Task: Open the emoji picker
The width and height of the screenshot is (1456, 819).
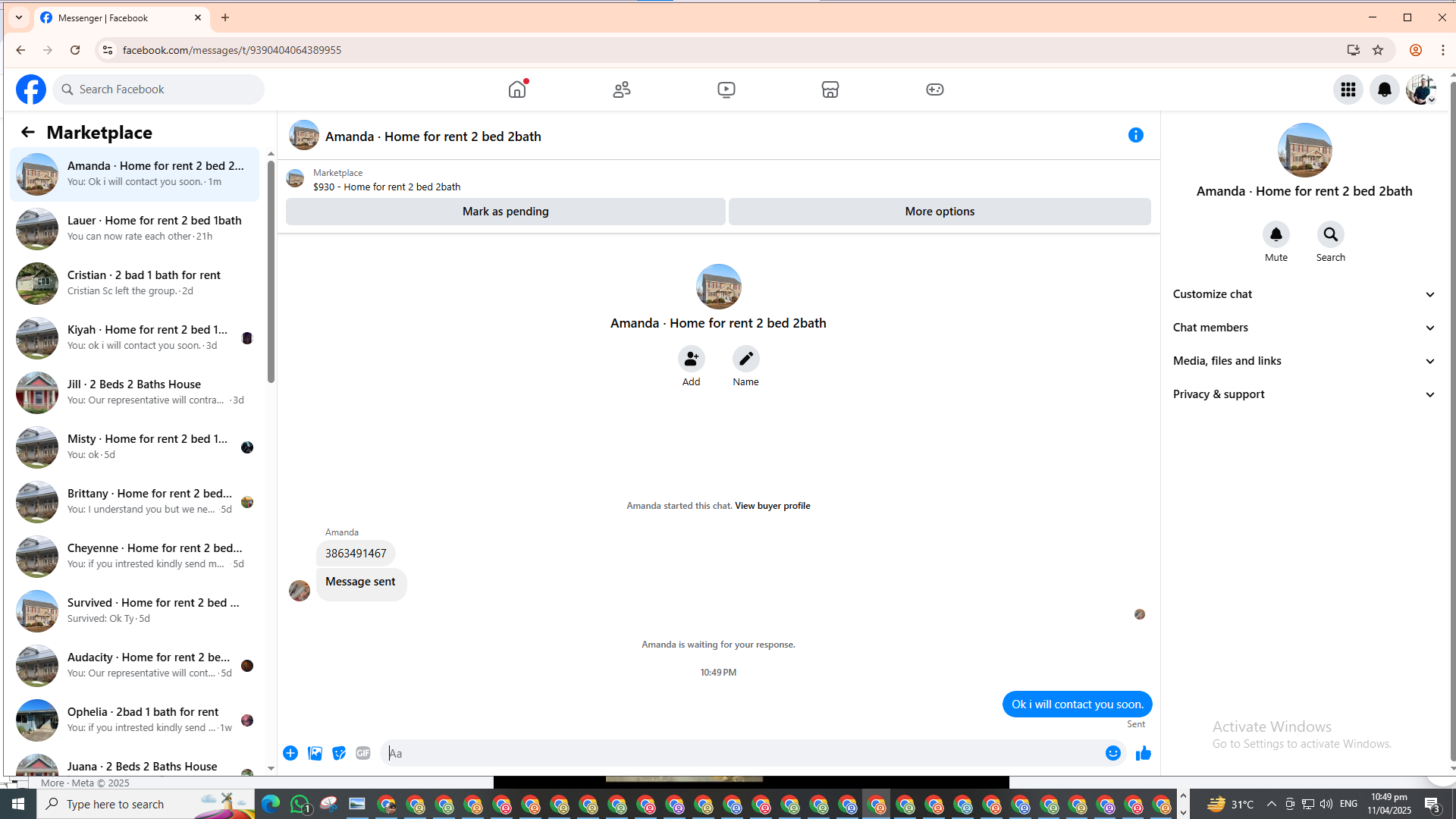Action: pos(1113,753)
